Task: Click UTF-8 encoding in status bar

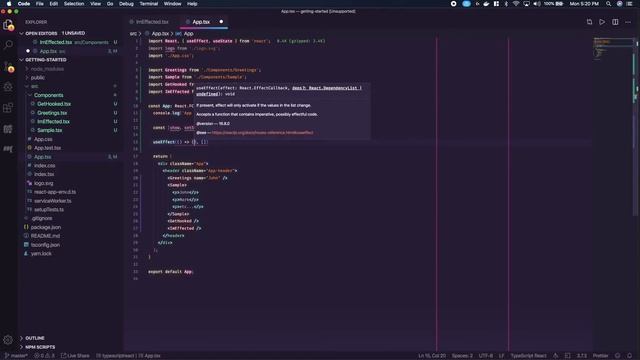Action: [x=486, y=356]
